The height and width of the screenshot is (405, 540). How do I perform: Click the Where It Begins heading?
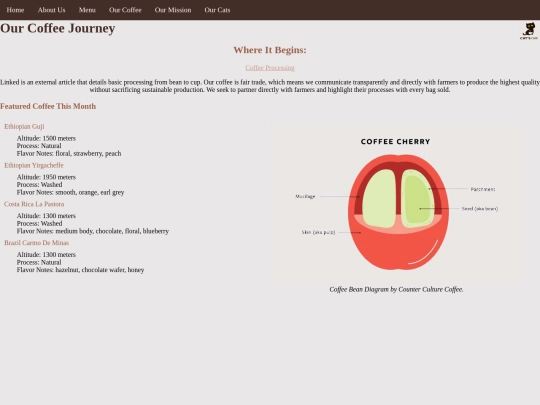[x=270, y=50]
